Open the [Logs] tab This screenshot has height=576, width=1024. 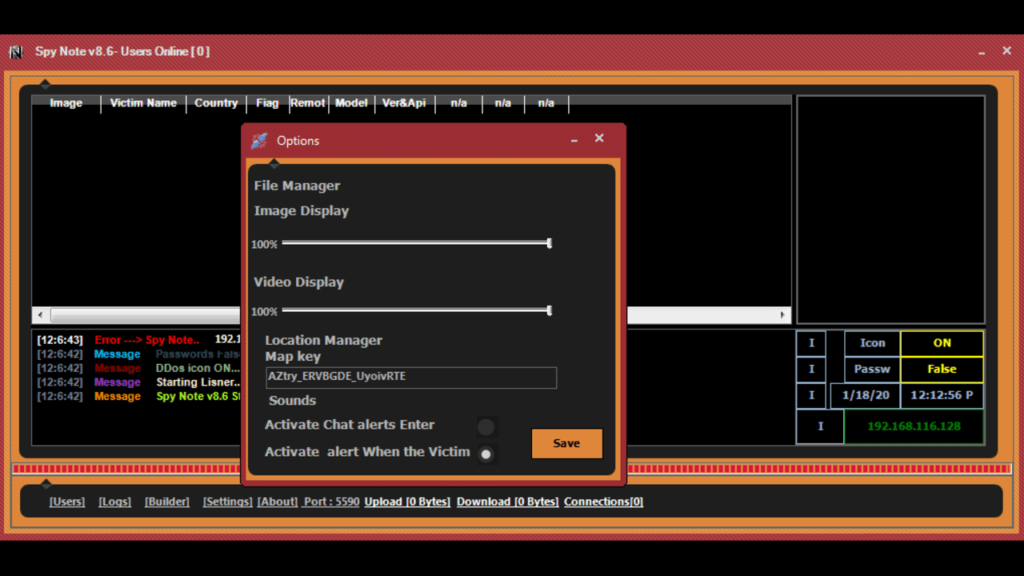(115, 502)
